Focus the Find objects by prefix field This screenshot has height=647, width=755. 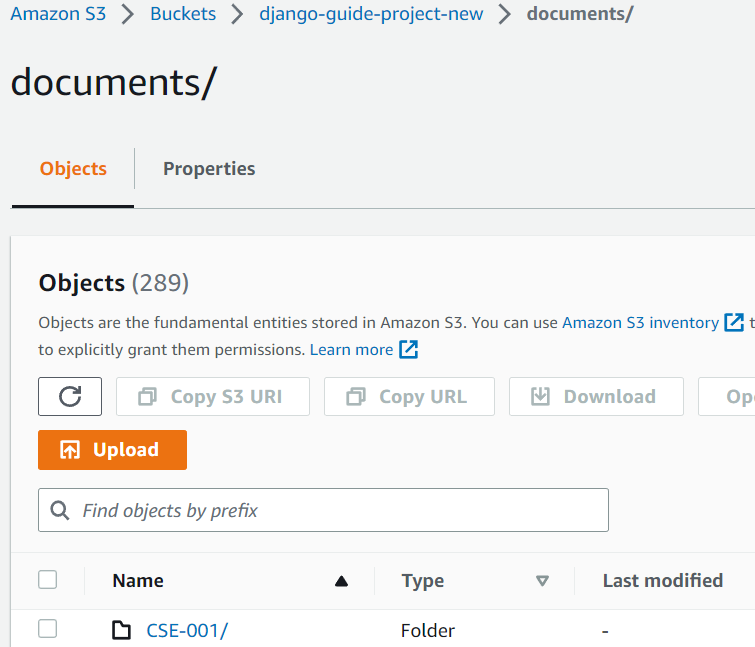[323, 510]
